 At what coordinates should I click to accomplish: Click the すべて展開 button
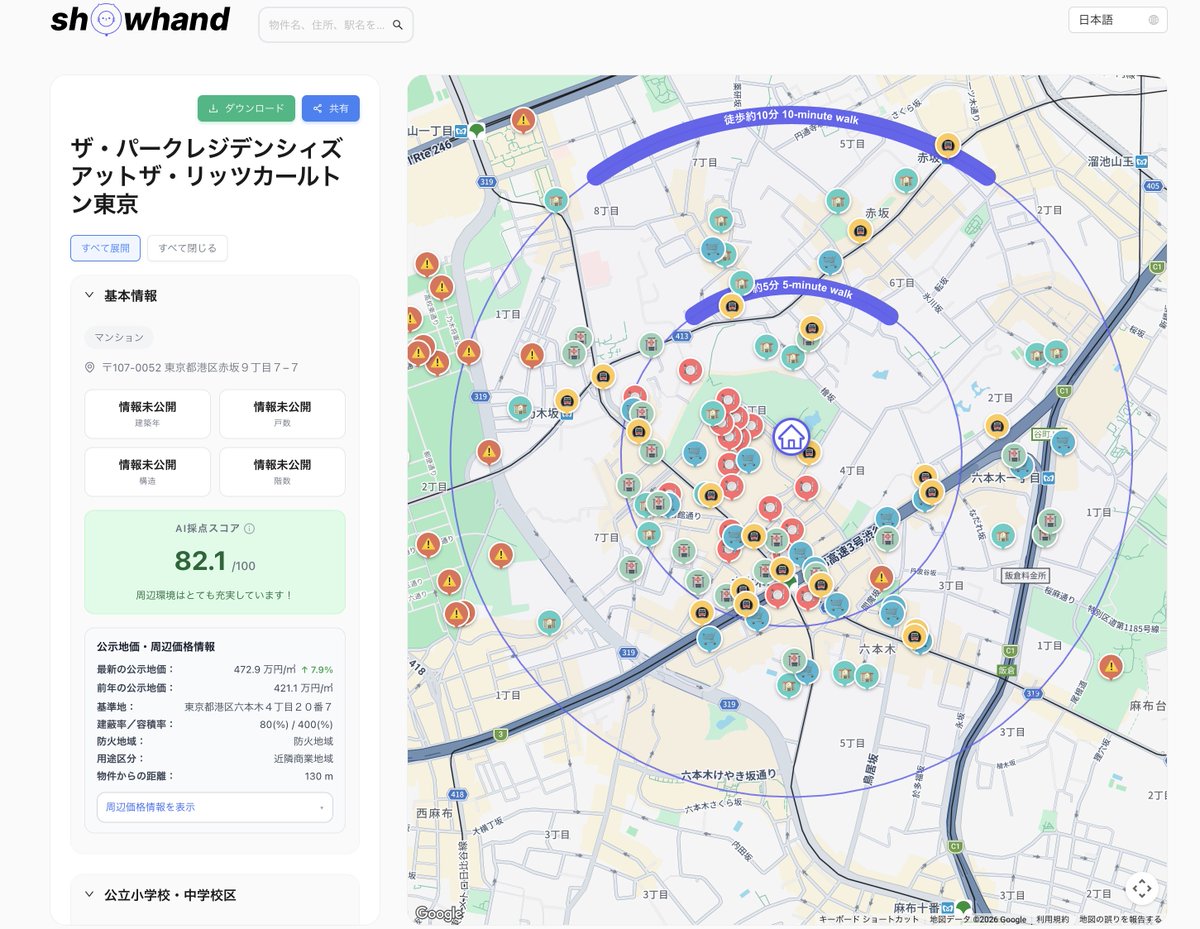[105, 248]
